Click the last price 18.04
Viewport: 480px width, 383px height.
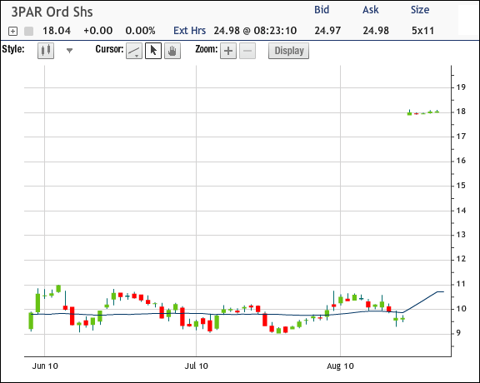(57, 31)
